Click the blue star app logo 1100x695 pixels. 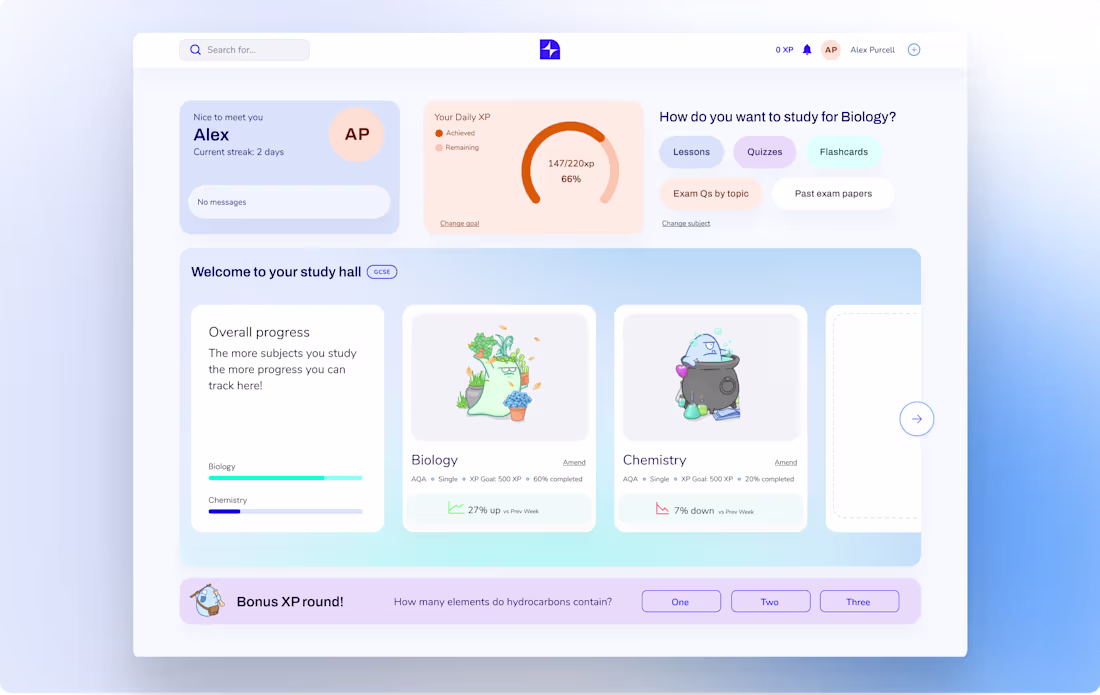tap(549, 49)
